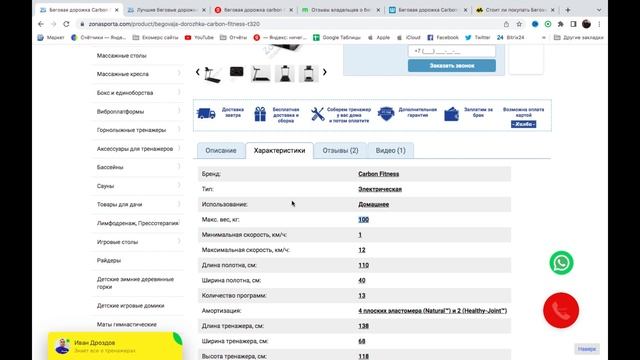Open the Райдеры sidebar category
This screenshot has width=640, height=360.
pyautogui.click(x=109, y=260)
